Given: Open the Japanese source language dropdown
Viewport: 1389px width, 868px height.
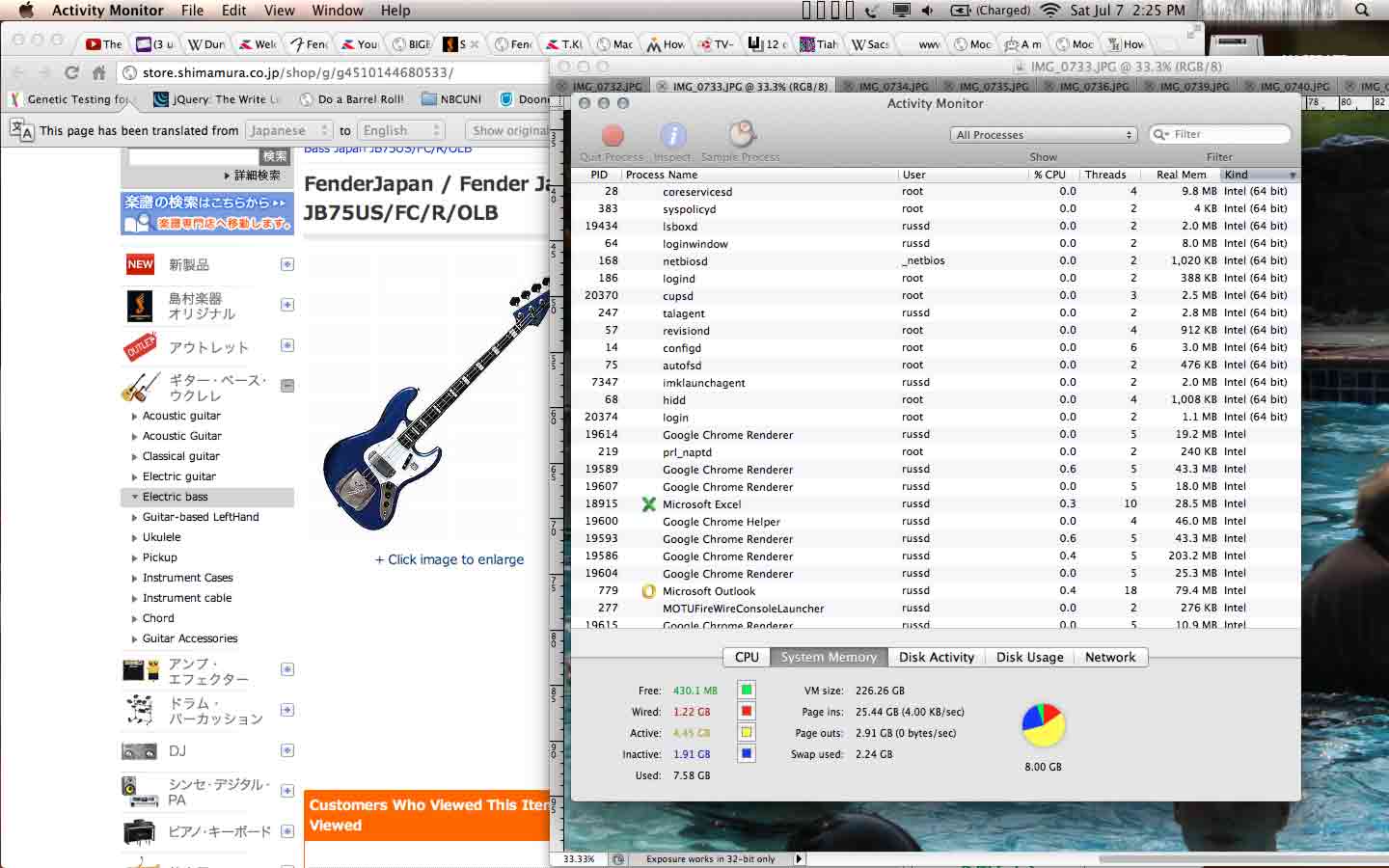Looking at the screenshot, I should [x=288, y=130].
